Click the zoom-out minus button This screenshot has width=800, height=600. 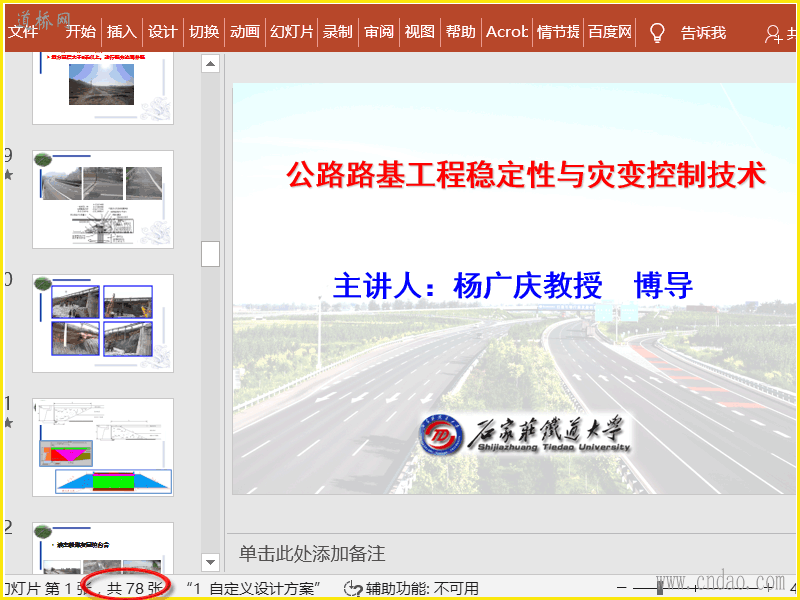[x=621, y=588]
